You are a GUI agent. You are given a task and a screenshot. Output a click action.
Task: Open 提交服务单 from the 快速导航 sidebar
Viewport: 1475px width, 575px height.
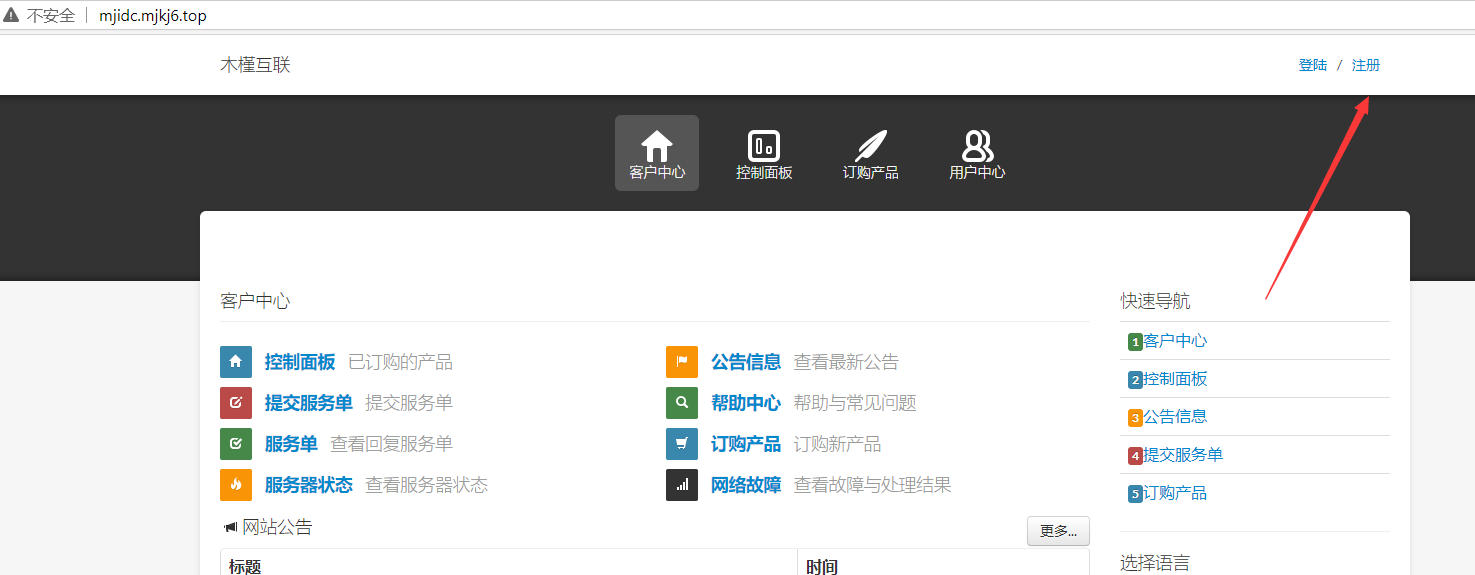[x=1183, y=455]
